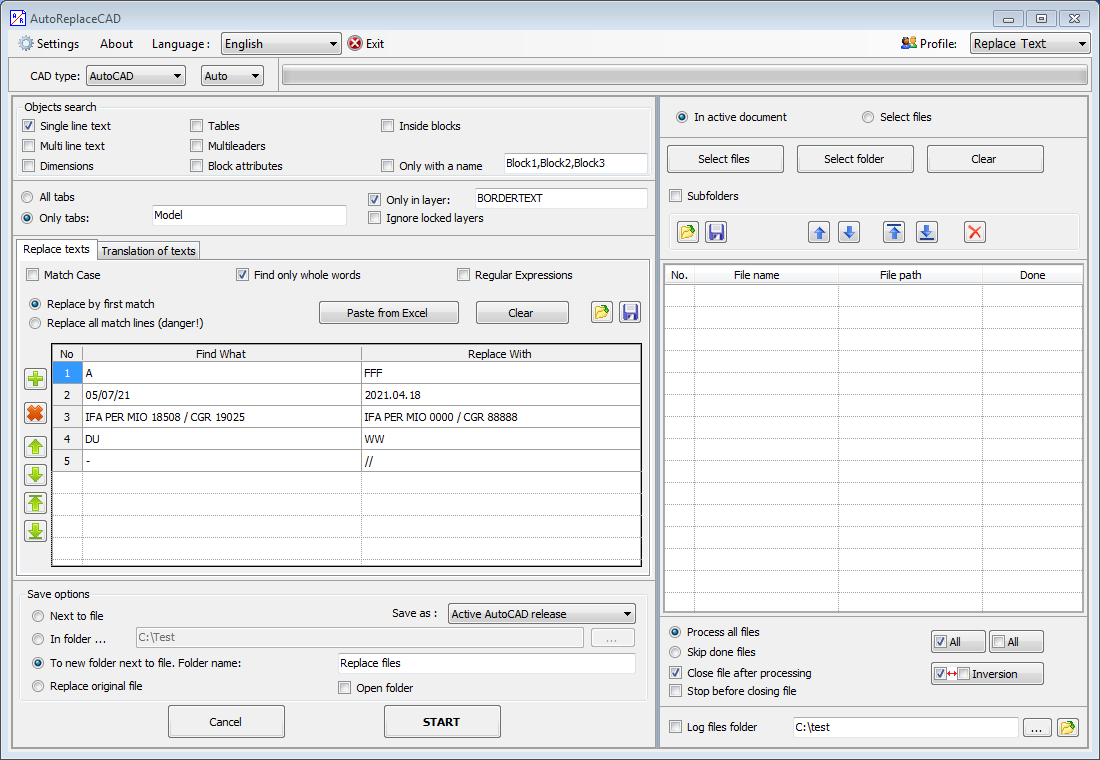Viewport: 1100px width, 760px height.
Task: Move replace row down one step
Action: pos(35,474)
